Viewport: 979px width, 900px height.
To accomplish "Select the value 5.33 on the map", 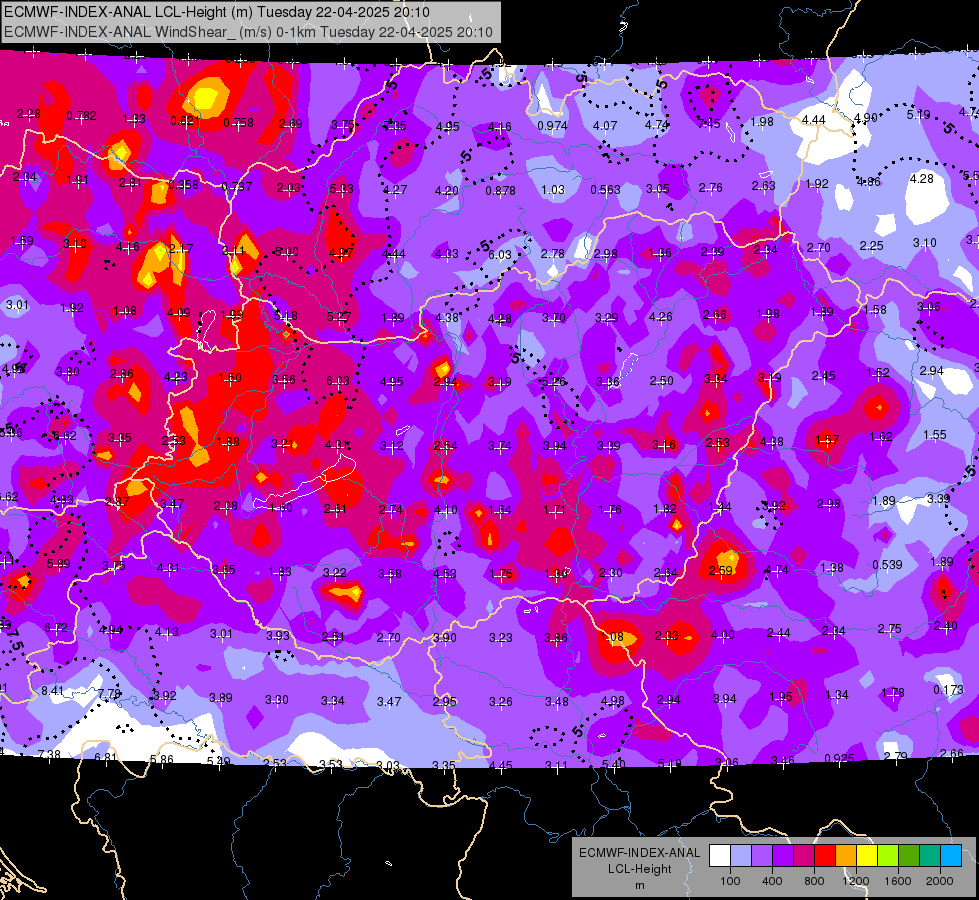I will pyautogui.click(x=342, y=189).
